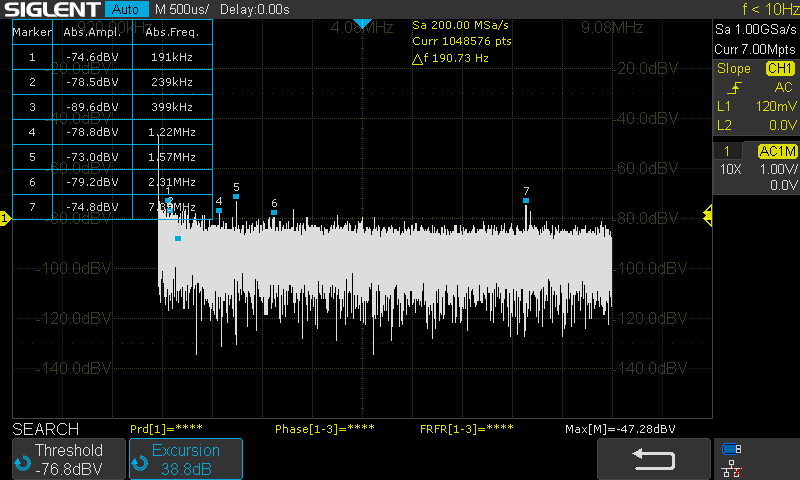Click the 399kHz frequency cell

coord(172,107)
